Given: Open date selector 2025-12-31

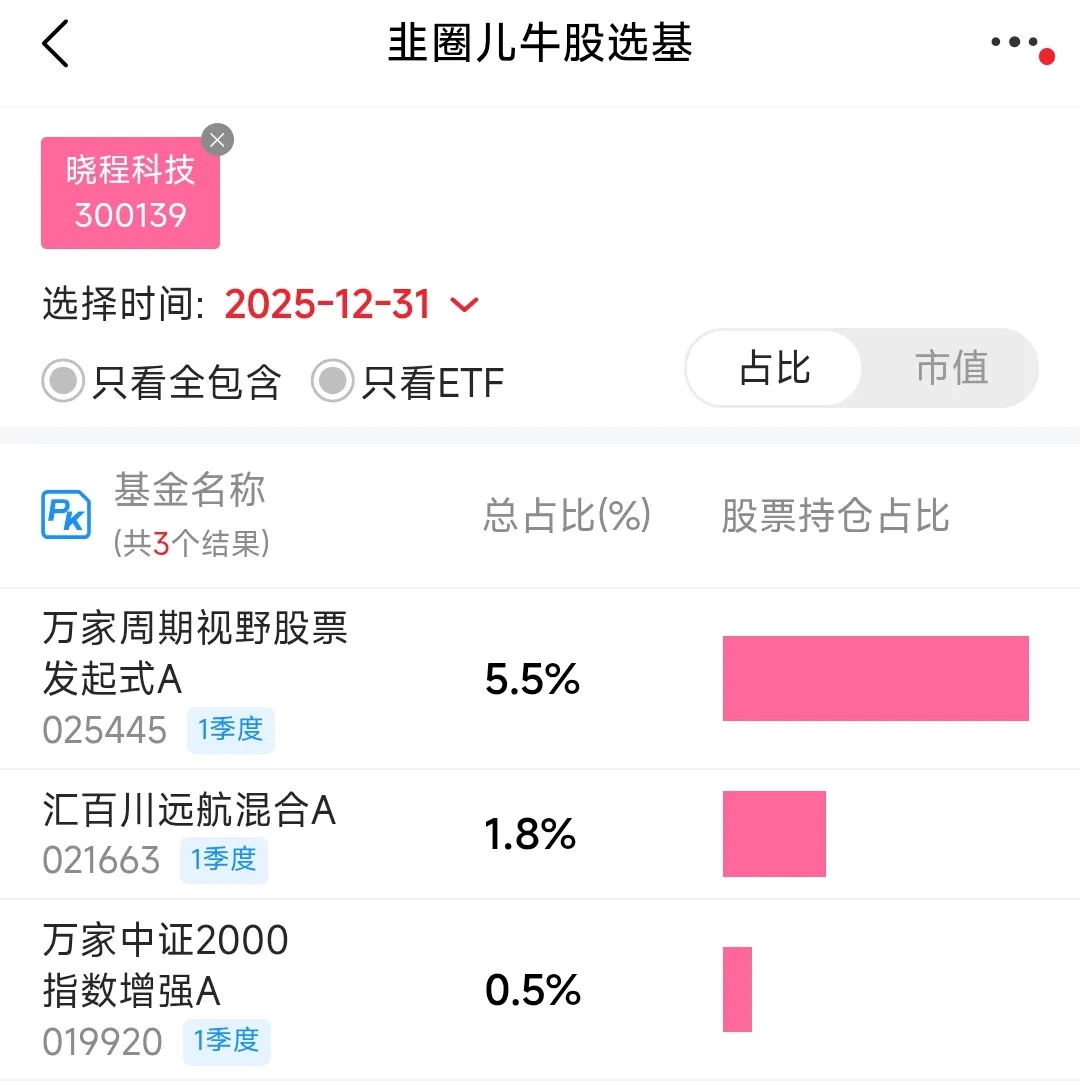Looking at the screenshot, I should [327, 304].
